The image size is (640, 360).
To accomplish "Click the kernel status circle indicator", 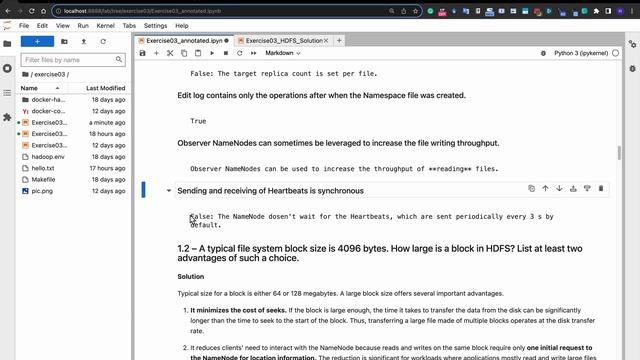I will [x=616, y=53].
